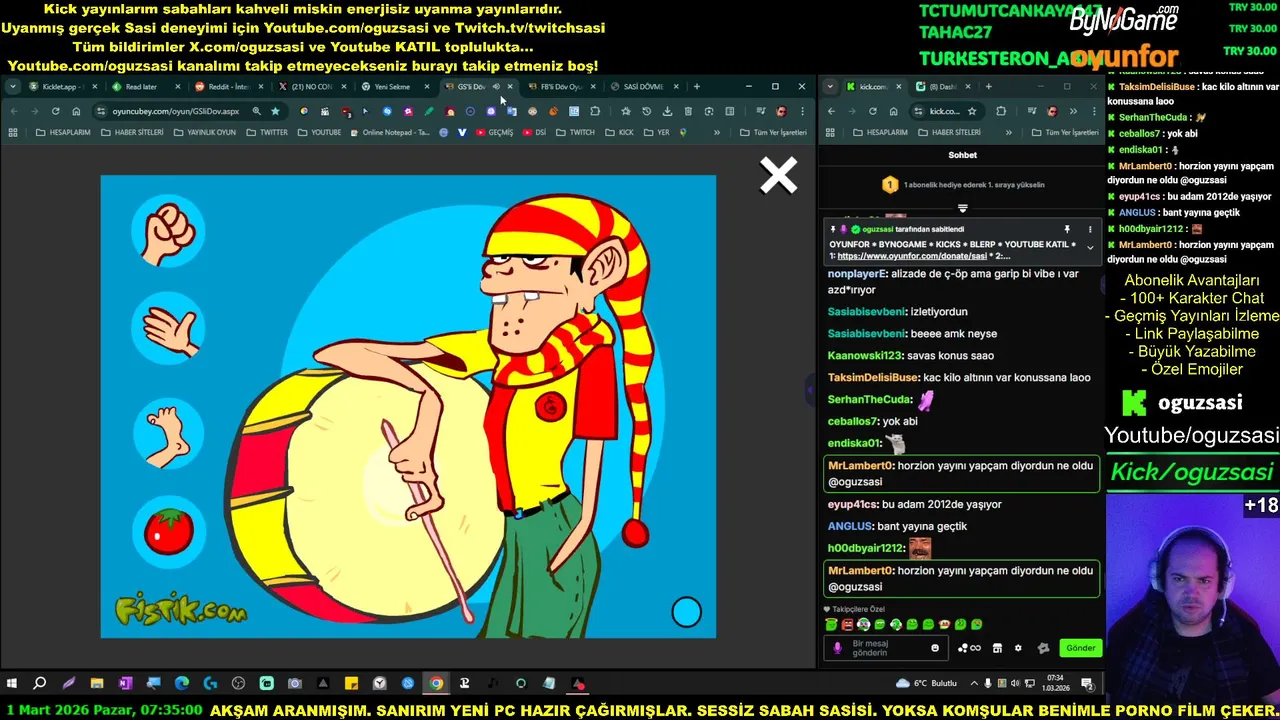Open the oyunfor.com donate link
The width and height of the screenshot is (1280, 720).
click(912, 256)
